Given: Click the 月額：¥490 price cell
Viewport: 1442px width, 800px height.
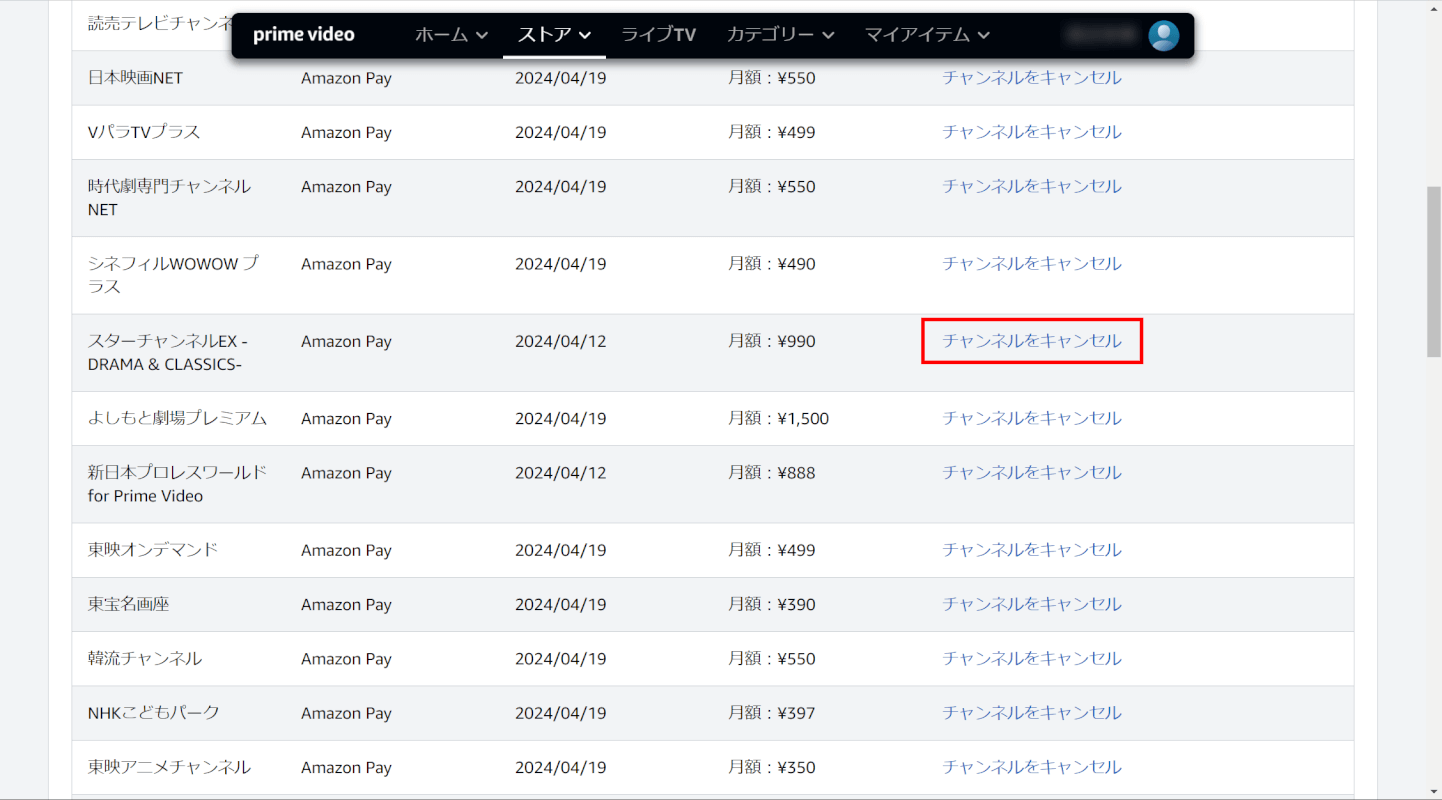Looking at the screenshot, I should 772,264.
